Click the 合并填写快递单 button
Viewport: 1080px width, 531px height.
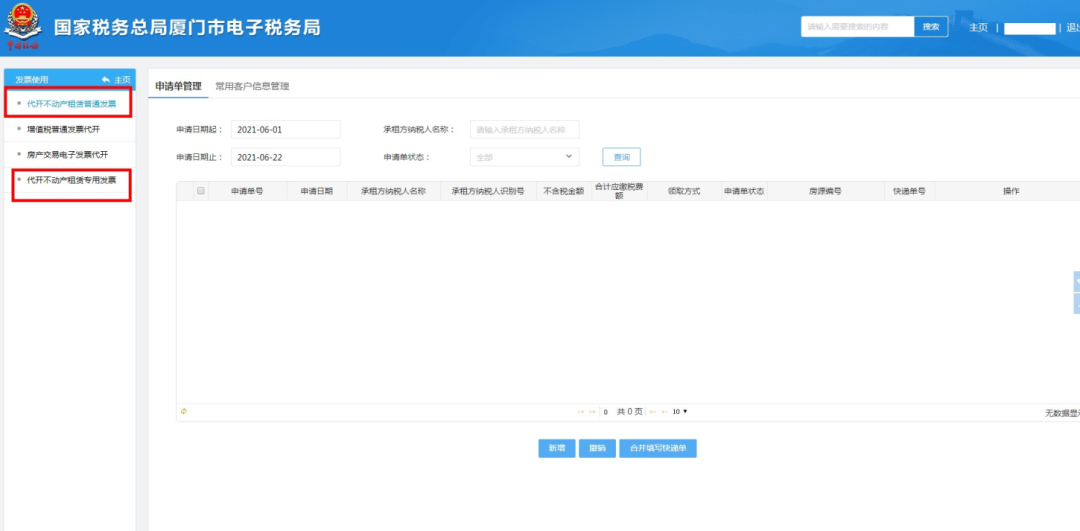(658, 448)
